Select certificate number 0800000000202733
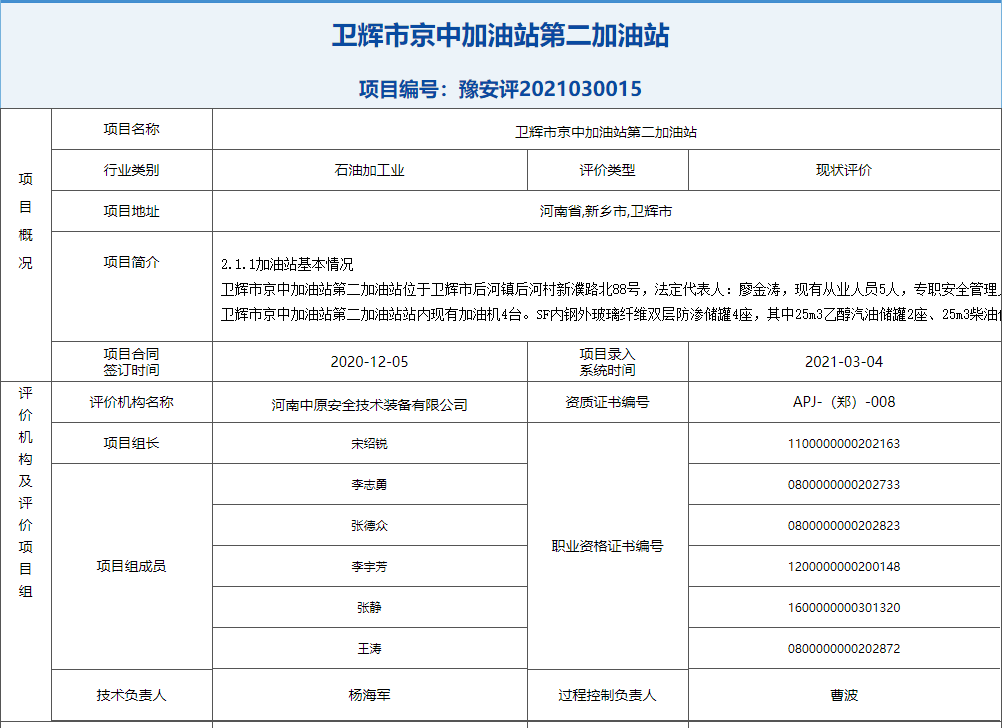Screen dimensions: 1002x728 (844, 484)
